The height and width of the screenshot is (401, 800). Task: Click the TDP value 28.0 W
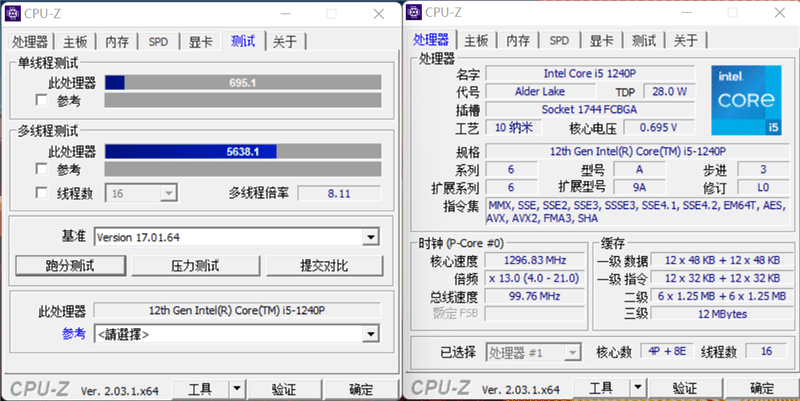[669, 91]
